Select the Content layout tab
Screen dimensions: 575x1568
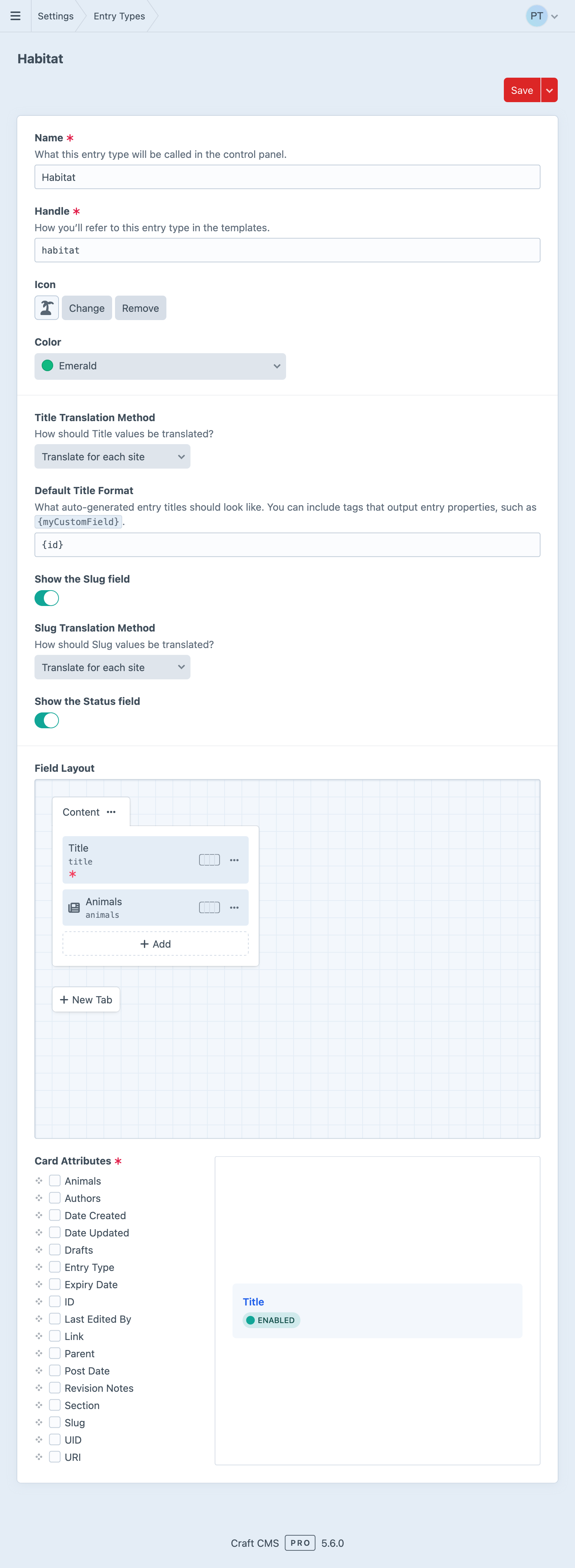(81, 812)
